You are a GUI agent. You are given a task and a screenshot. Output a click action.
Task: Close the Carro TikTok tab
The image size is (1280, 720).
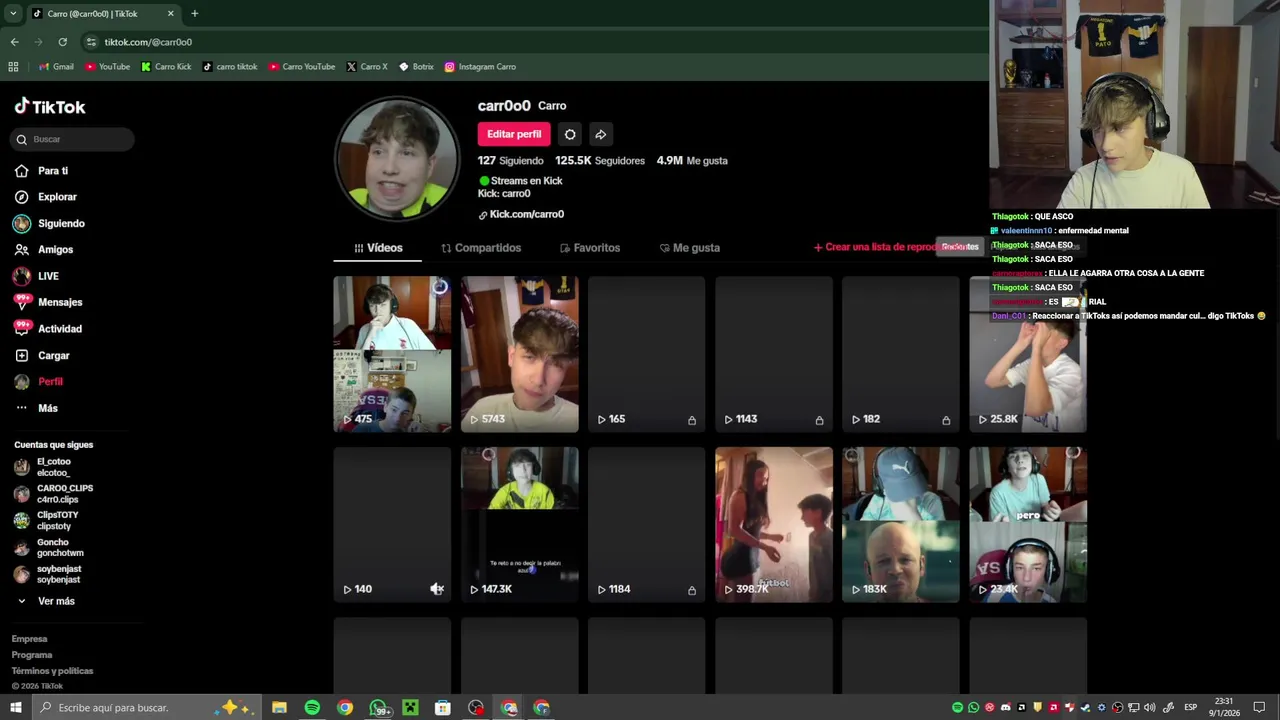(x=170, y=13)
